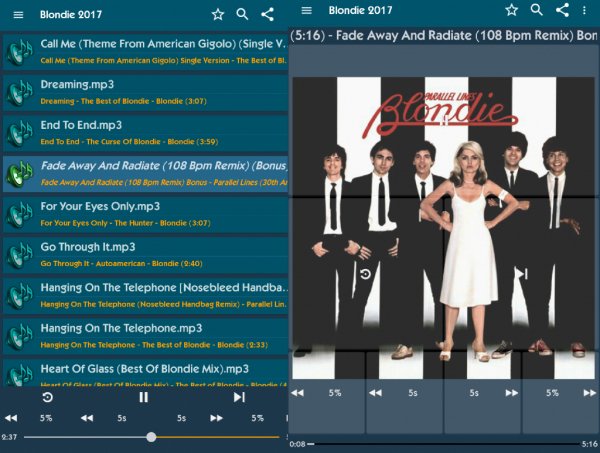Select Go Through It.mp3 track
600x453 pixels.
pos(145,255)
